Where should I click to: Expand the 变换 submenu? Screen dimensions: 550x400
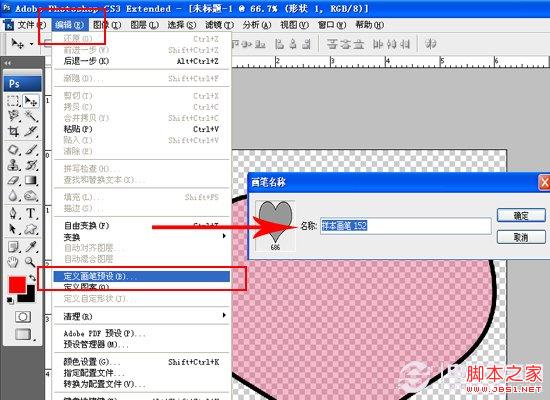141,237
